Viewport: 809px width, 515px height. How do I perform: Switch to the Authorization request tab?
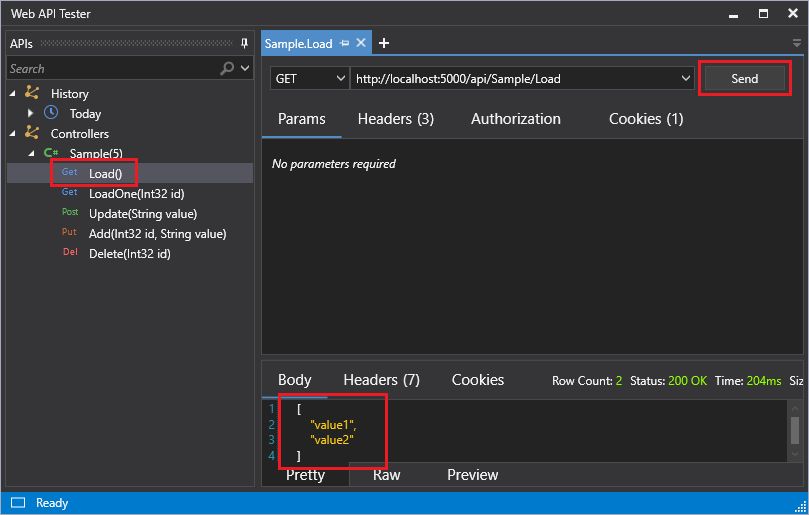tap(515, 119)
